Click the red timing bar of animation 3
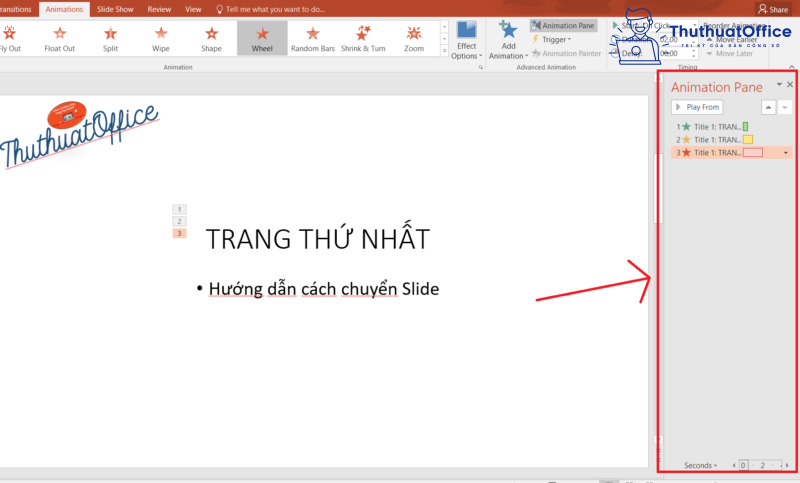This screenshot has height=483, width=800. pyautogui.click(x=753, y=152)
